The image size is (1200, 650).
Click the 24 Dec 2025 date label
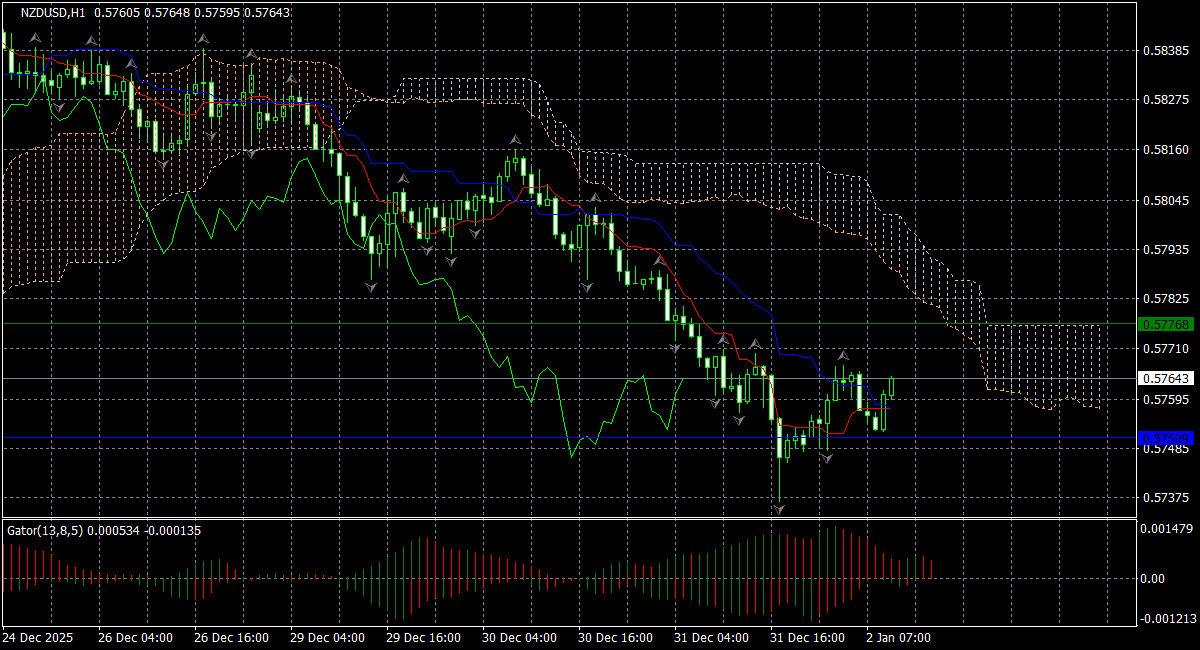pos(37,638)
